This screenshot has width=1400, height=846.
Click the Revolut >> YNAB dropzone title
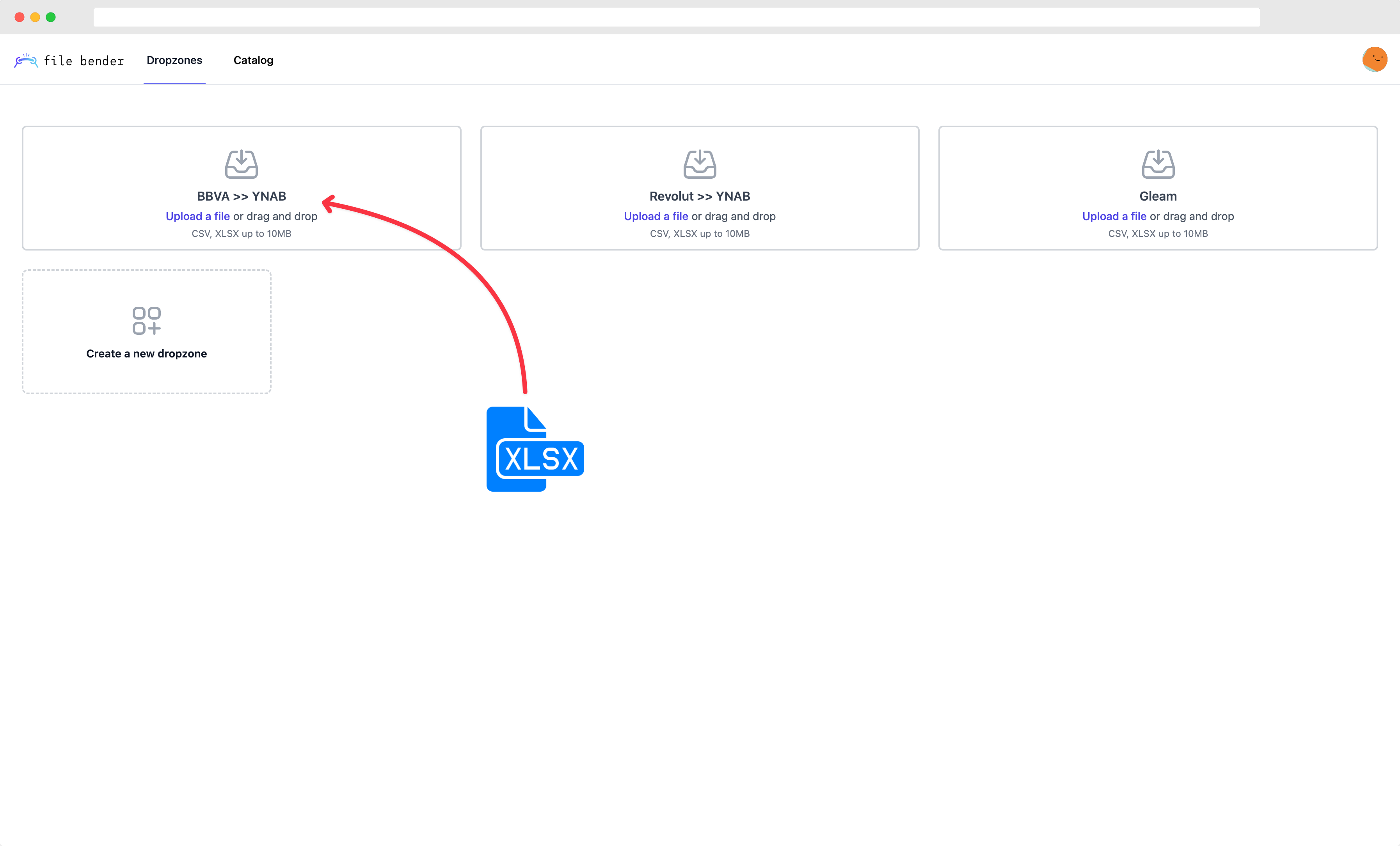(x=700, y=196)
